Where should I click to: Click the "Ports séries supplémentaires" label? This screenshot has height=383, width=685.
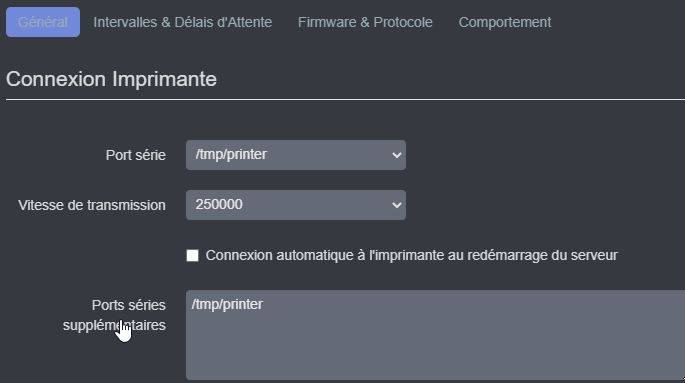pyautogui.click(x=114, y=315)
